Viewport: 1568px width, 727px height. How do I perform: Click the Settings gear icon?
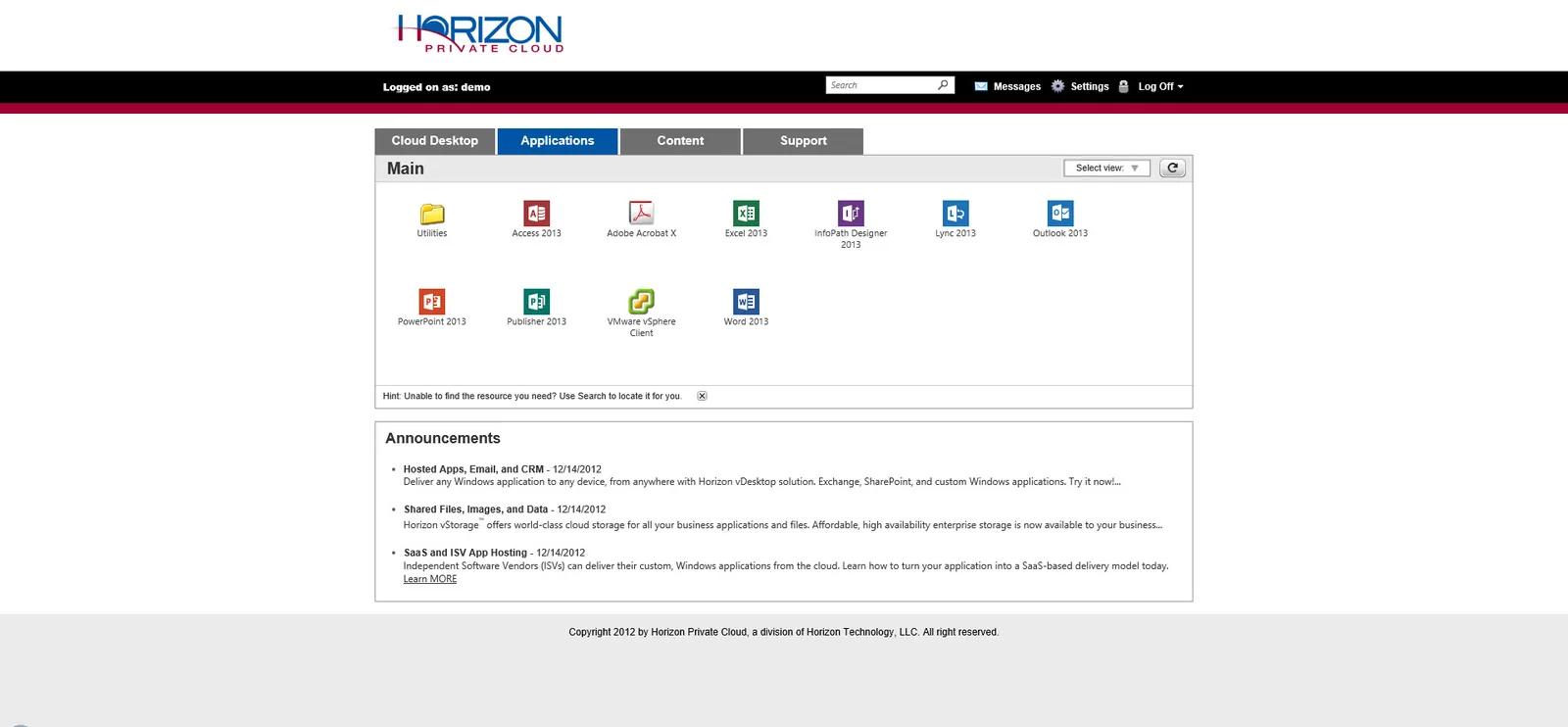1058,86
